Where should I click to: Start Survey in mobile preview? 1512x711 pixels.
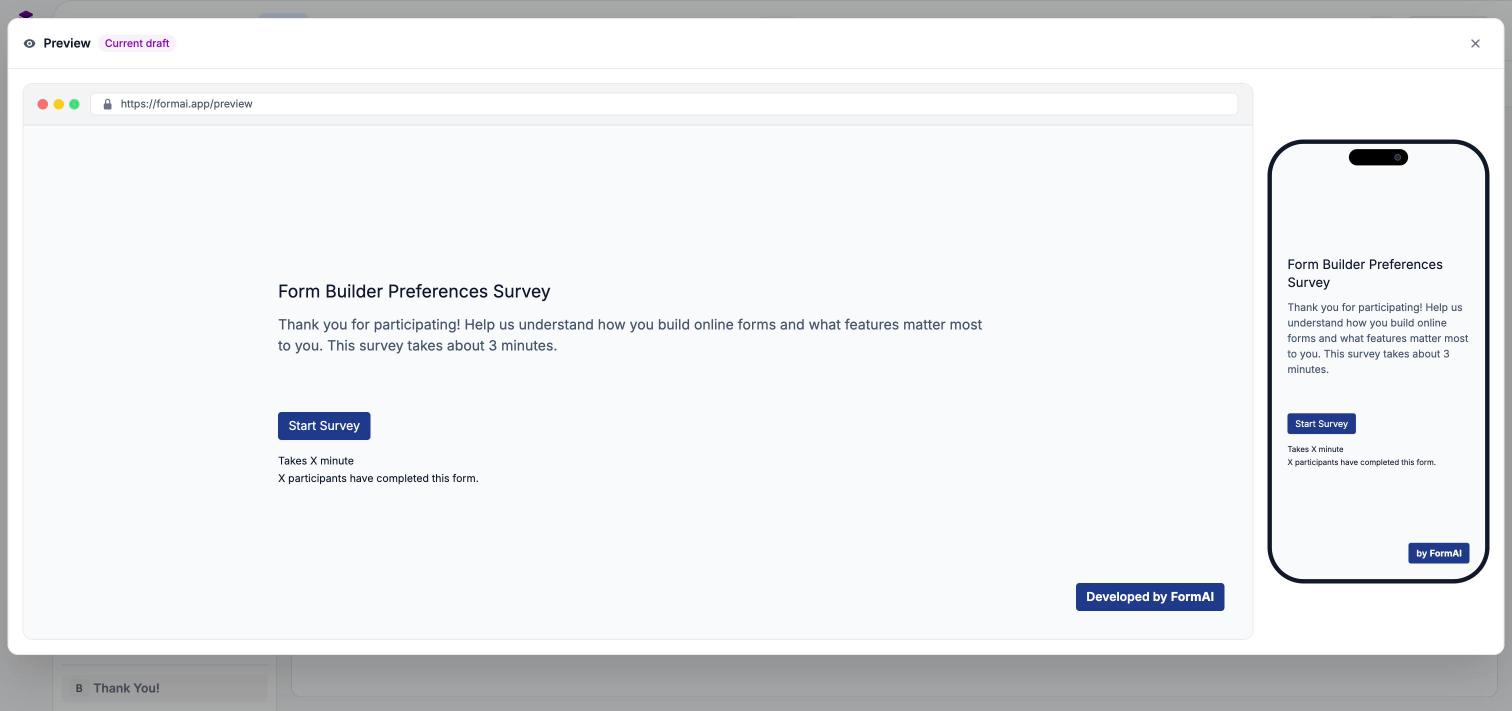click(1321, 424)
